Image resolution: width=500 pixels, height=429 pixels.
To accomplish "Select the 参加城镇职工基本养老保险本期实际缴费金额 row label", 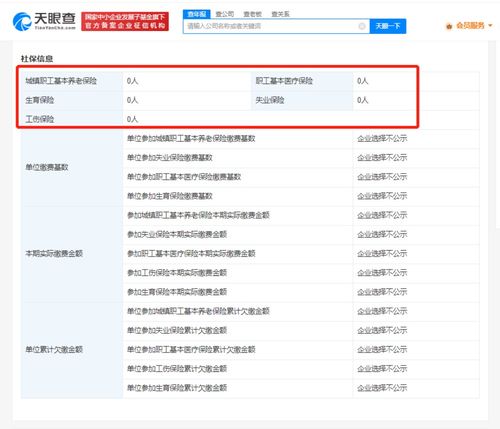I will tap(198, 215).
